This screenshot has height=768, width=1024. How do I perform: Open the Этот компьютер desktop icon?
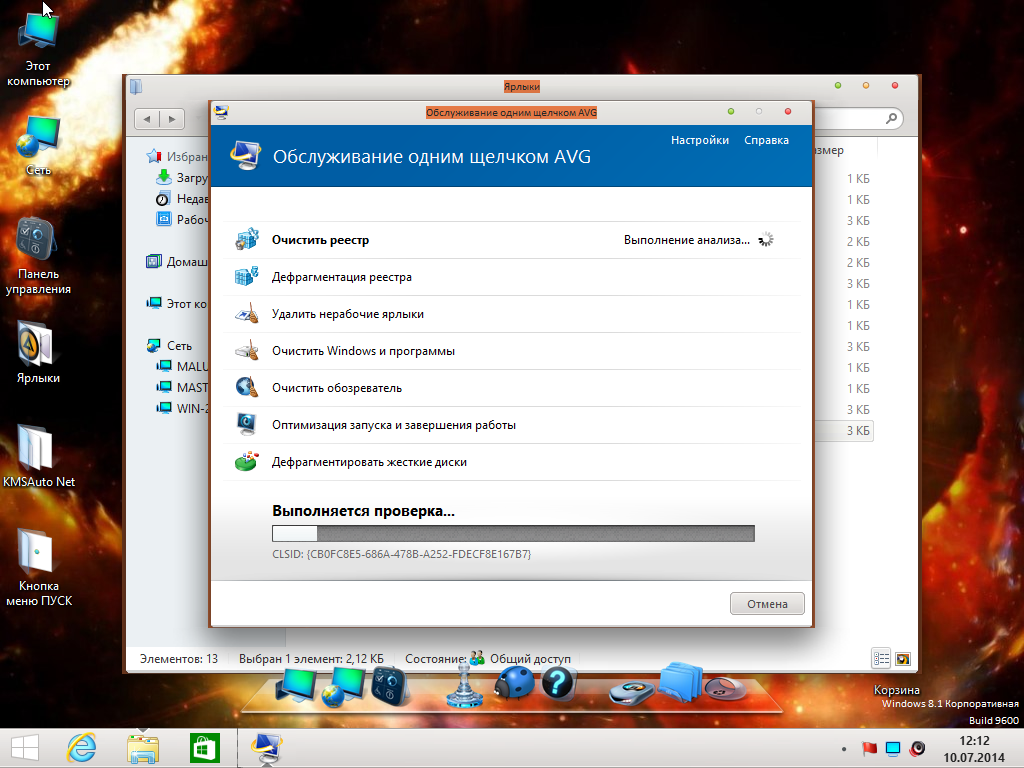click(x=38, y=50)
